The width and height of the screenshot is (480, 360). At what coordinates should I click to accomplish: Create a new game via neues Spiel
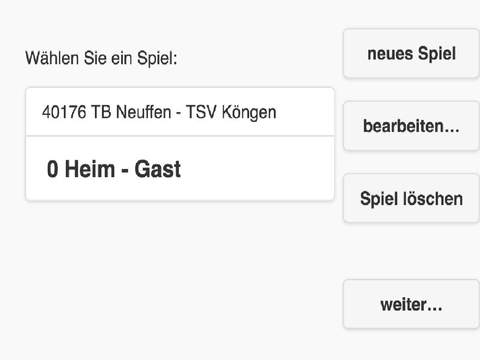click(411, 54)
